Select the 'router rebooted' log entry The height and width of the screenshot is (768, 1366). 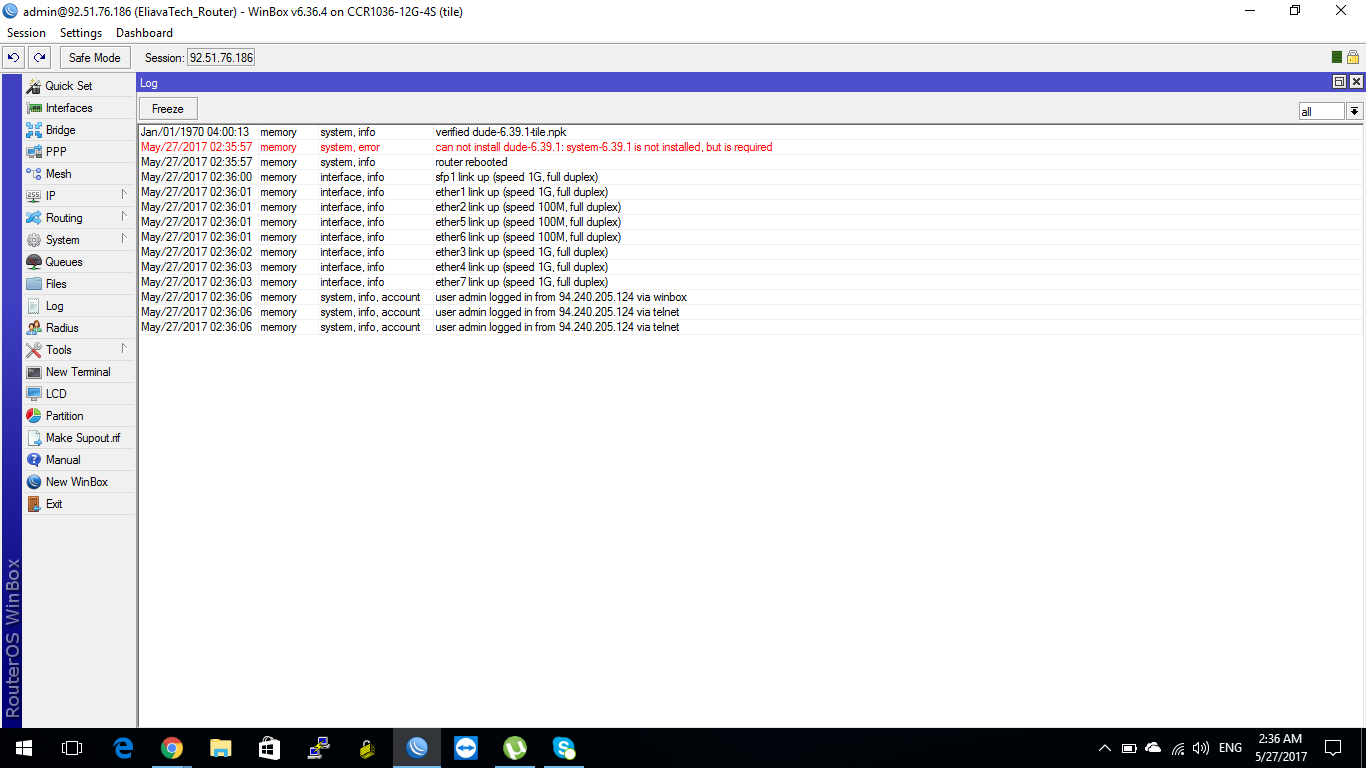coord(750,162)
